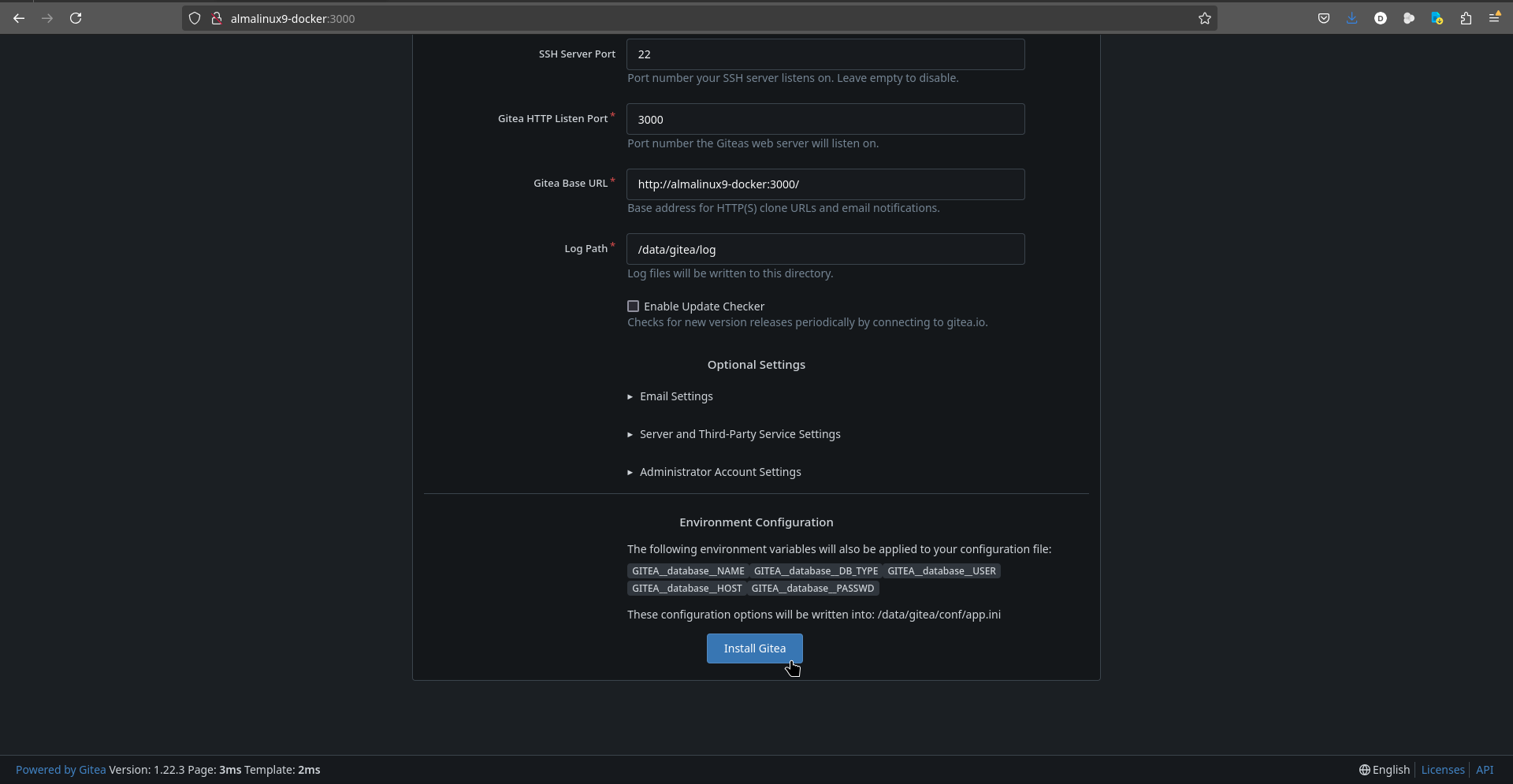Open the Licenses link in footer
The image size is (1513, 784).
1442,770
